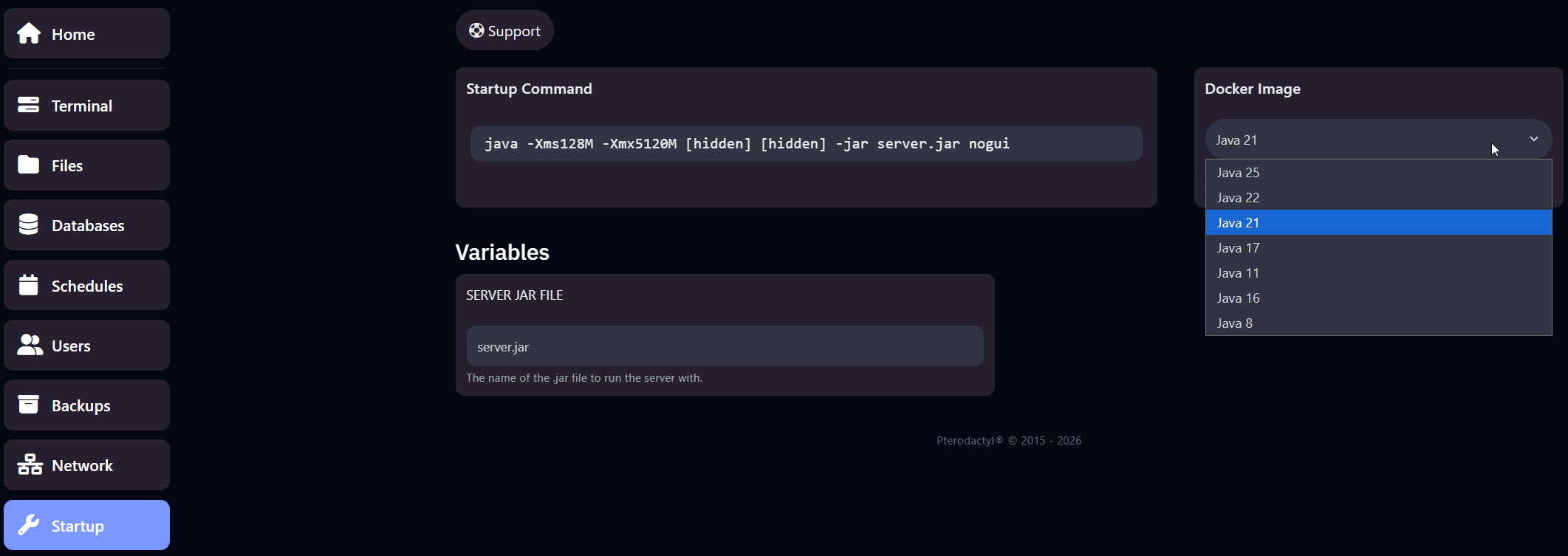
Task: Choose Java 25 from list
Action: pos(1378,172)
